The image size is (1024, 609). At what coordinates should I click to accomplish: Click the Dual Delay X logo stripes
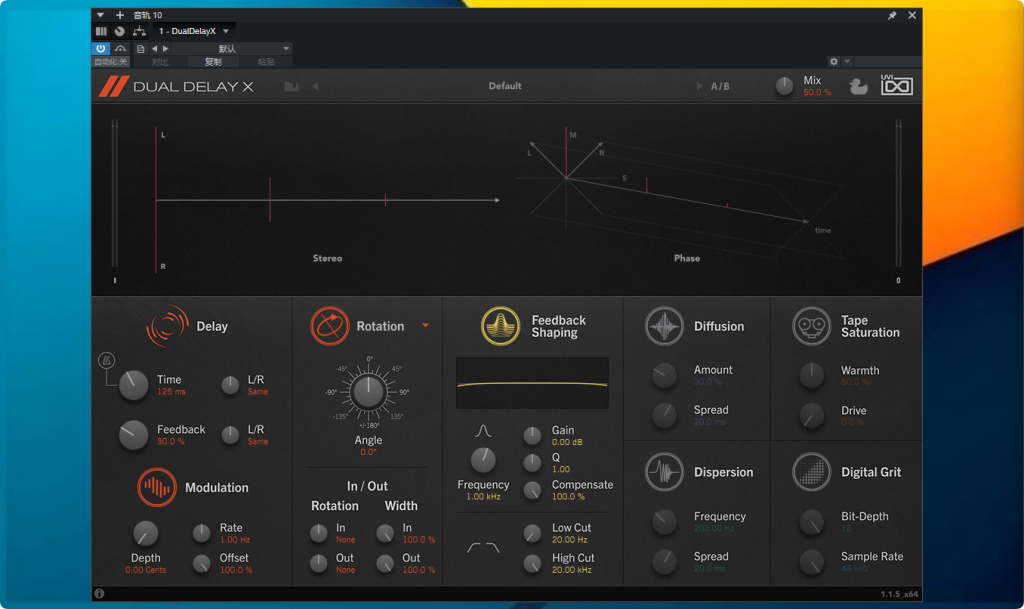113,86
